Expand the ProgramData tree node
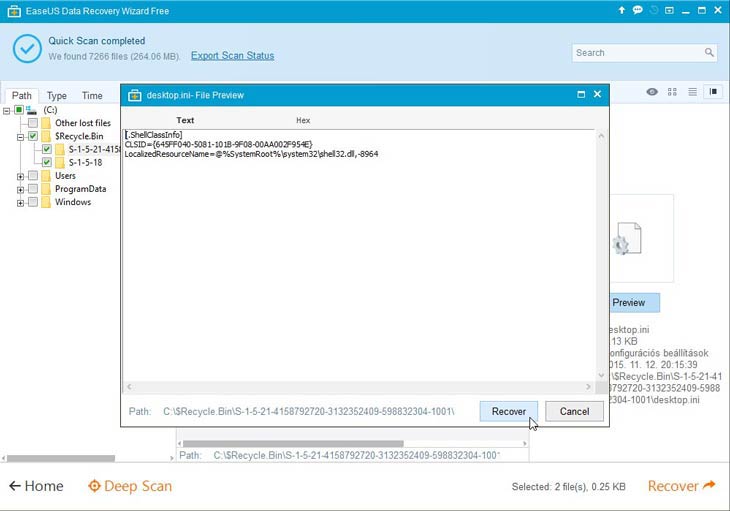Viewport: 730px width, 511px height. [19, 189]
